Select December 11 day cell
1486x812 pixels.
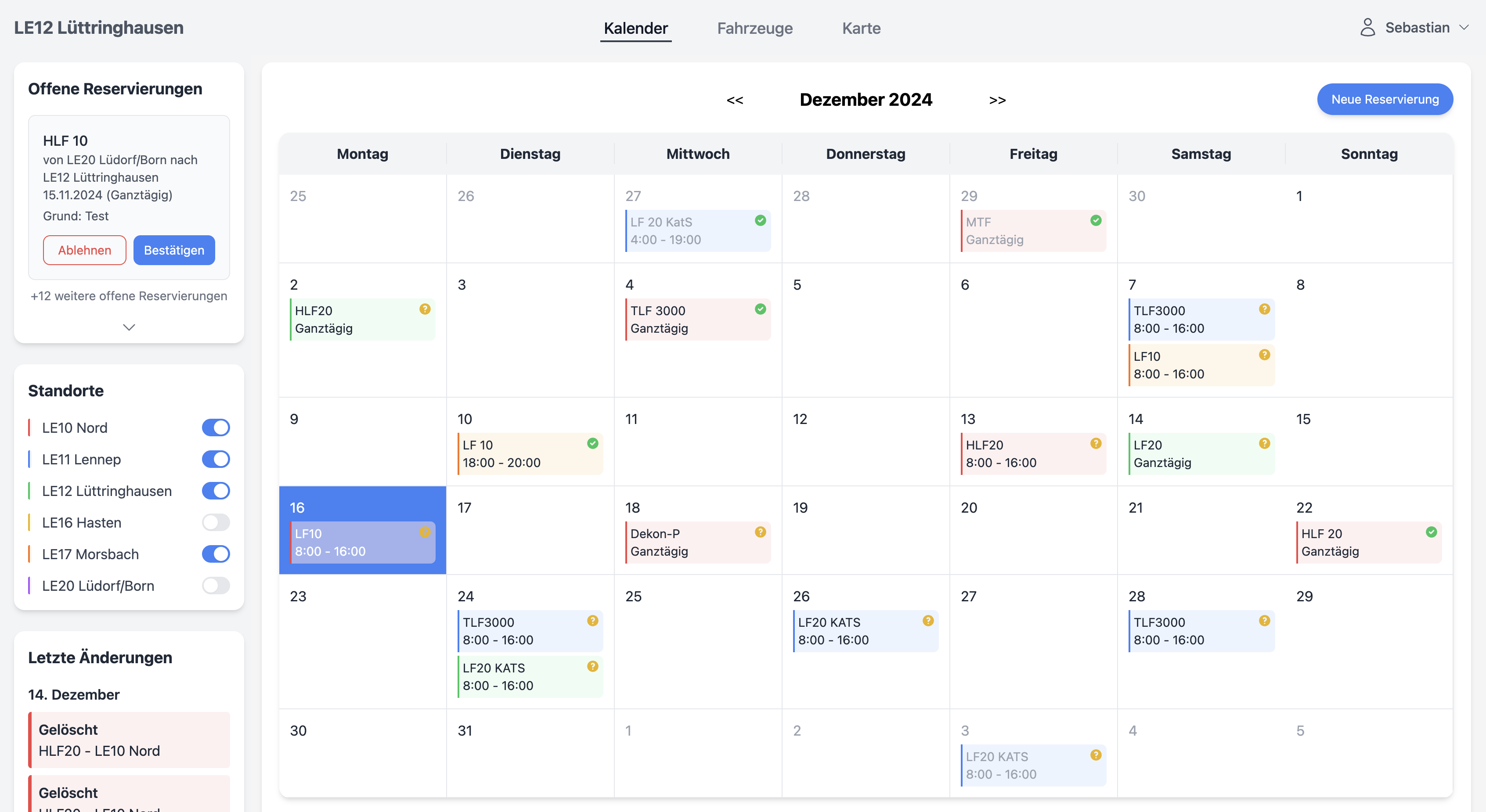[x=698, y=441]
